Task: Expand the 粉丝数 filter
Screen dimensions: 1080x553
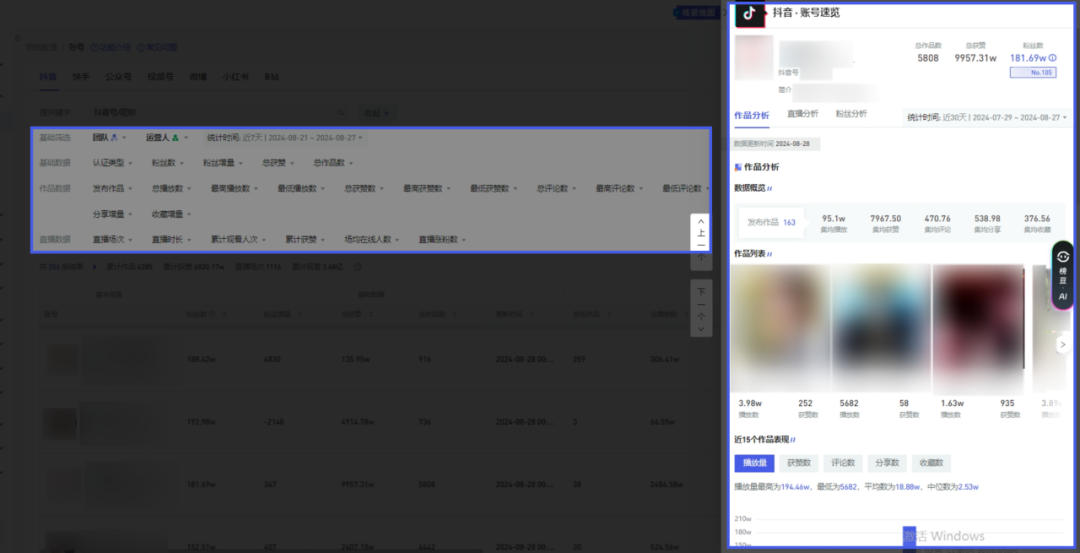Action: click(x=167, y=163)
